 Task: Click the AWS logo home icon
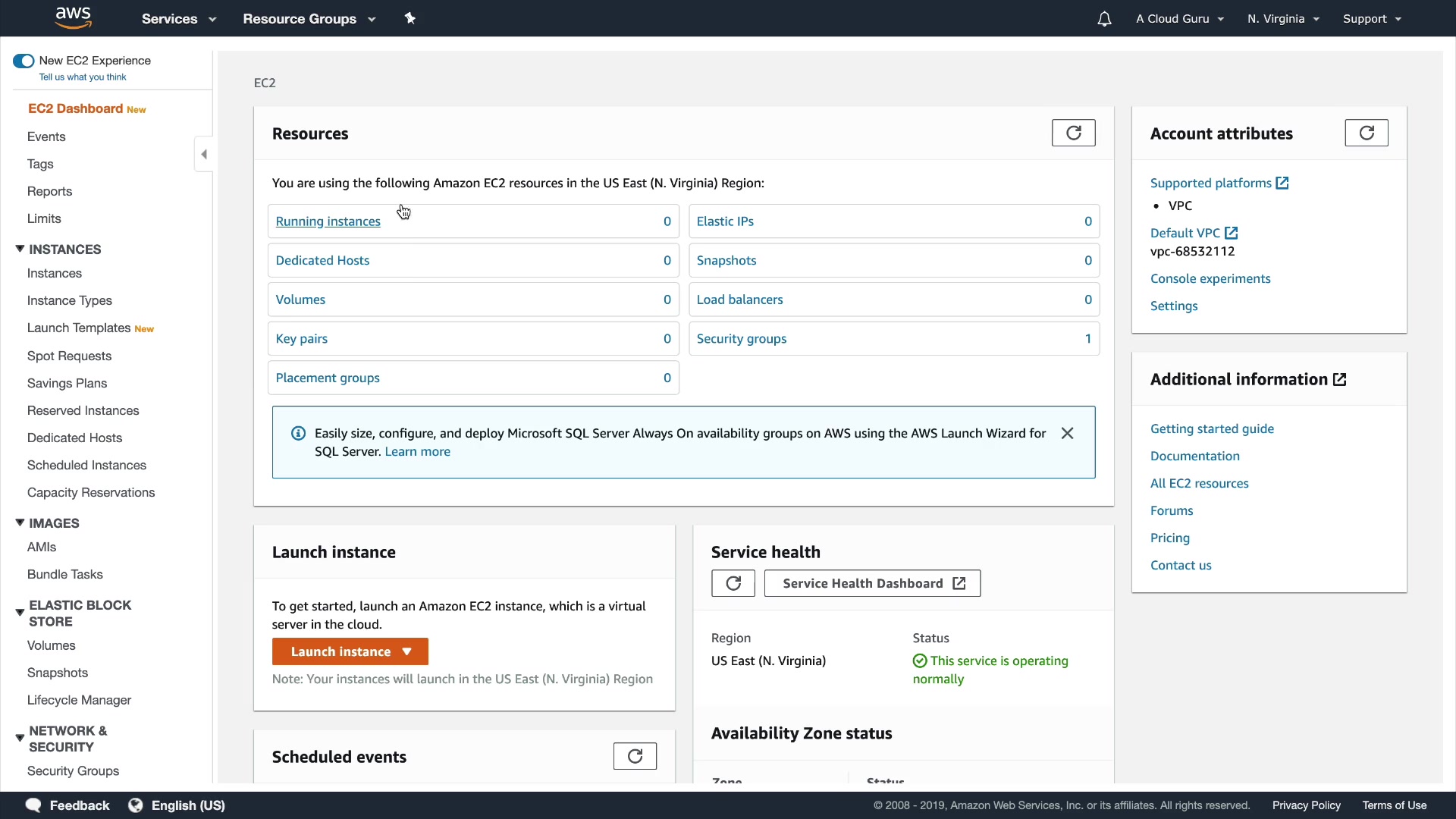(x=74, y=18)
